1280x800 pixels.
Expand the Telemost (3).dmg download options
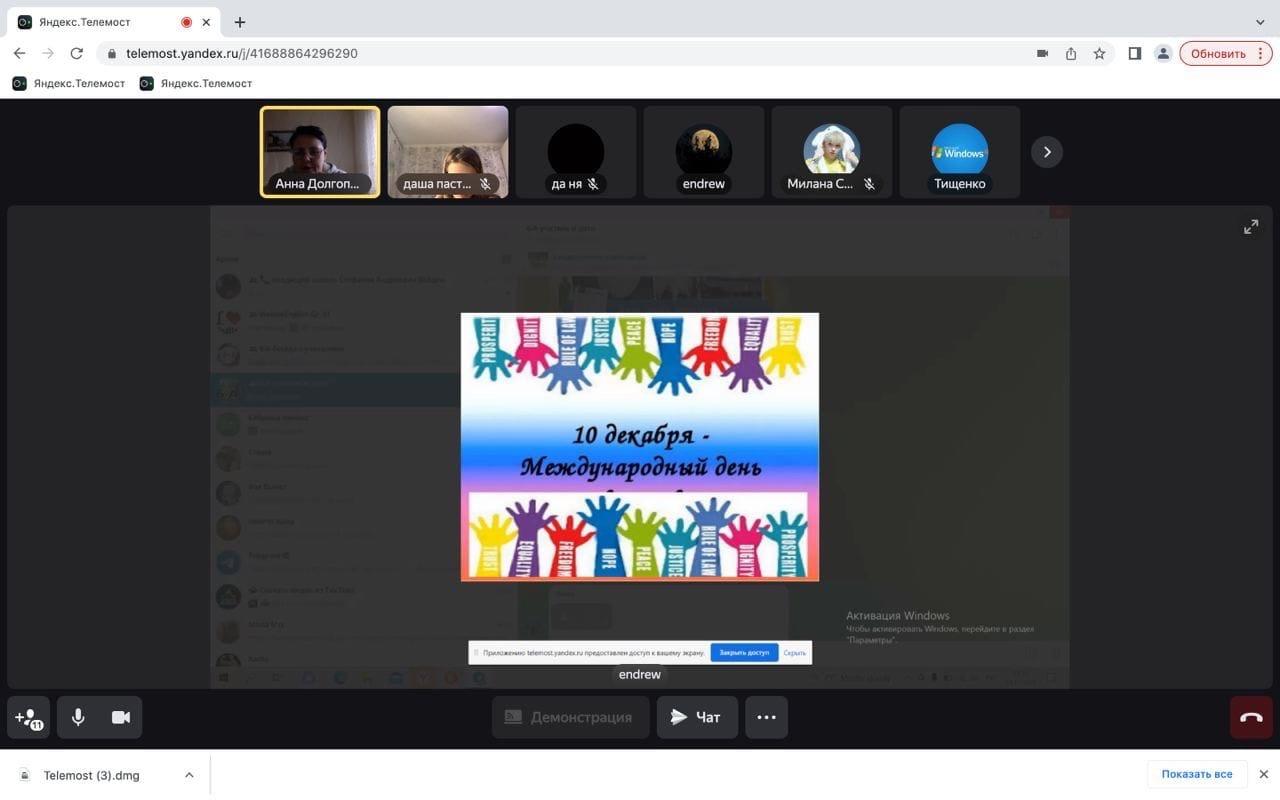tap(189, 775)
